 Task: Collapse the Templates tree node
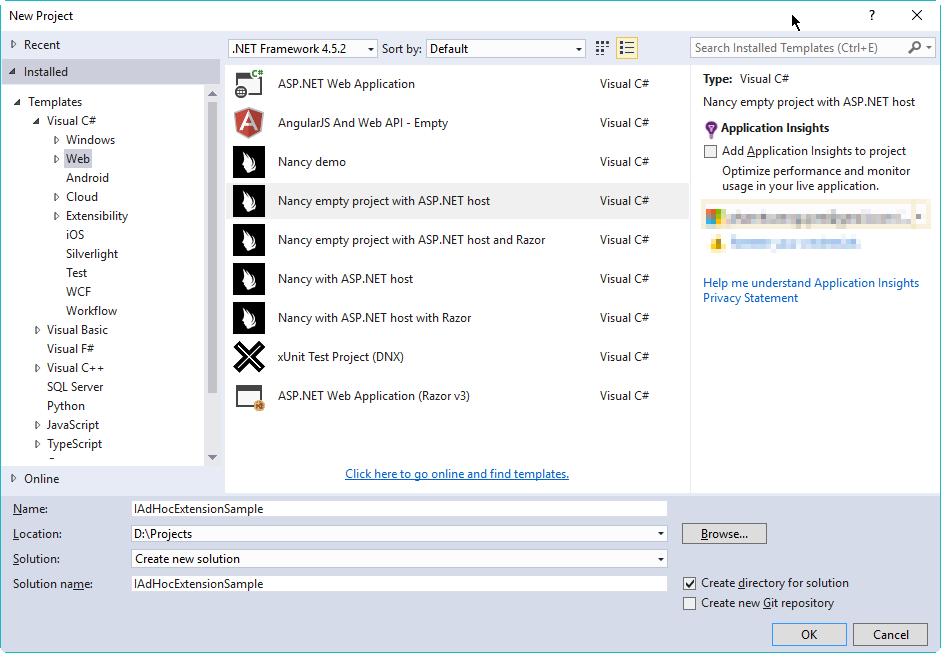tap(17, 102)
